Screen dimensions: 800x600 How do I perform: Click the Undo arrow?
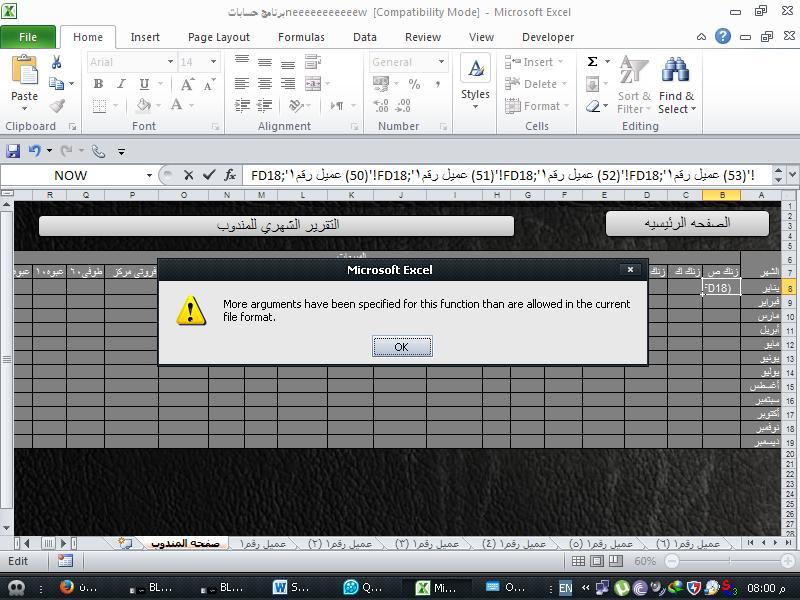pos(35,151)
